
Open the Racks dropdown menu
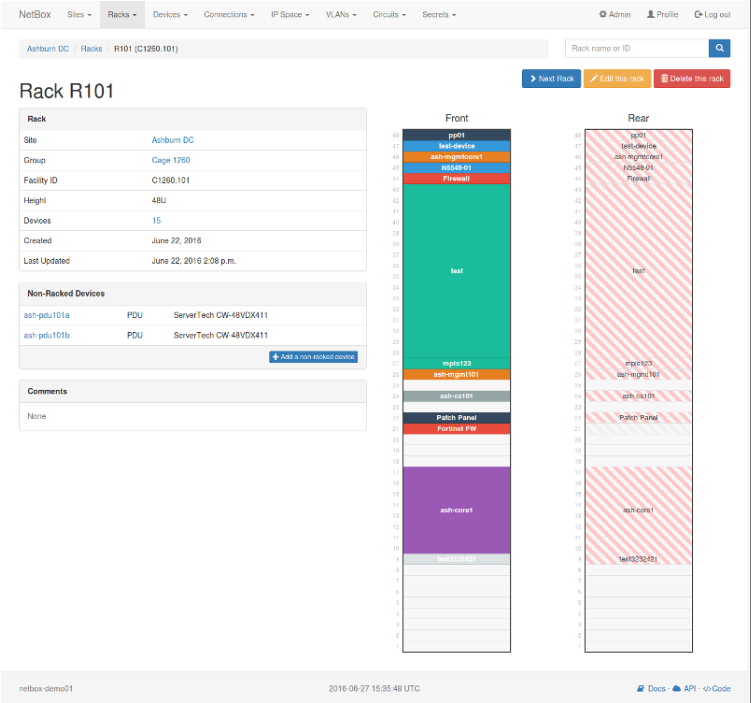pyautogui.click(x=122, y=14)
